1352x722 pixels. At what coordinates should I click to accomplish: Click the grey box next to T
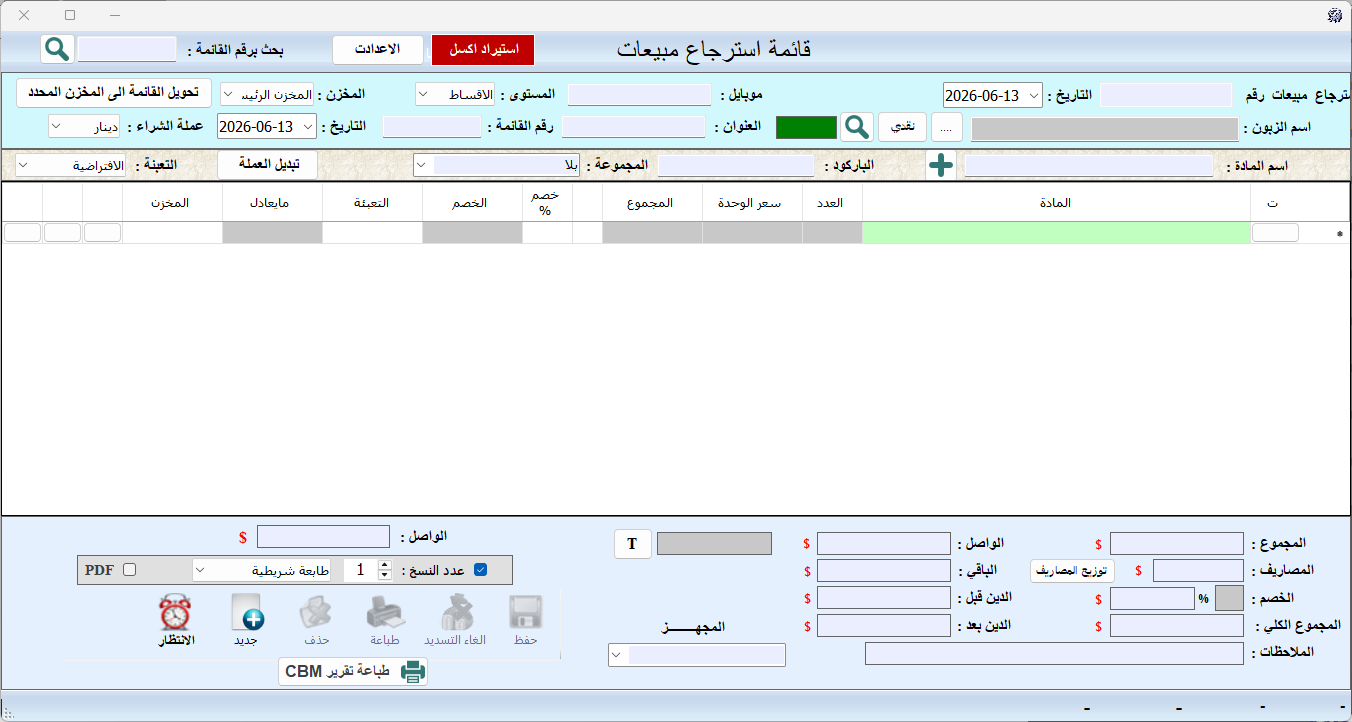click(714, 543)
